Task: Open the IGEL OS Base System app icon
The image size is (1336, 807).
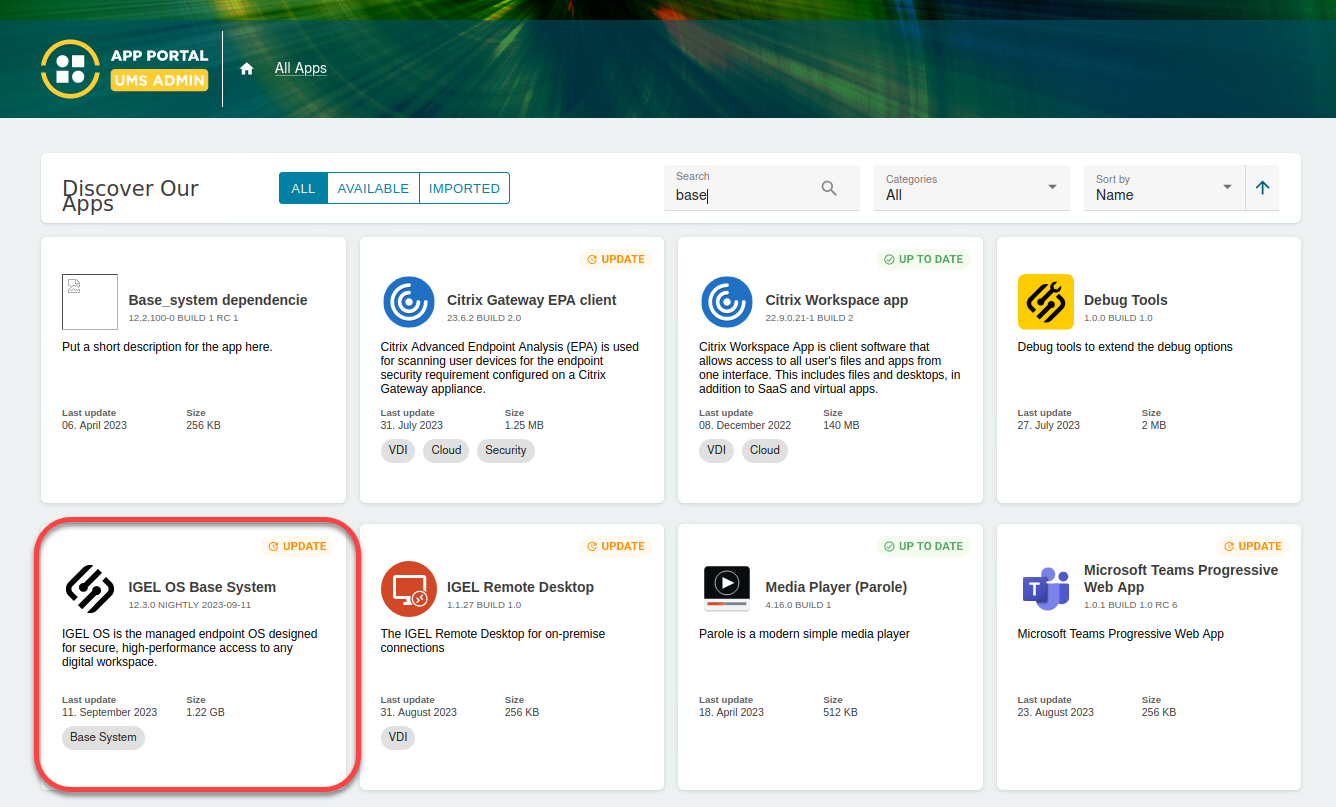Action: click(90, 589)
